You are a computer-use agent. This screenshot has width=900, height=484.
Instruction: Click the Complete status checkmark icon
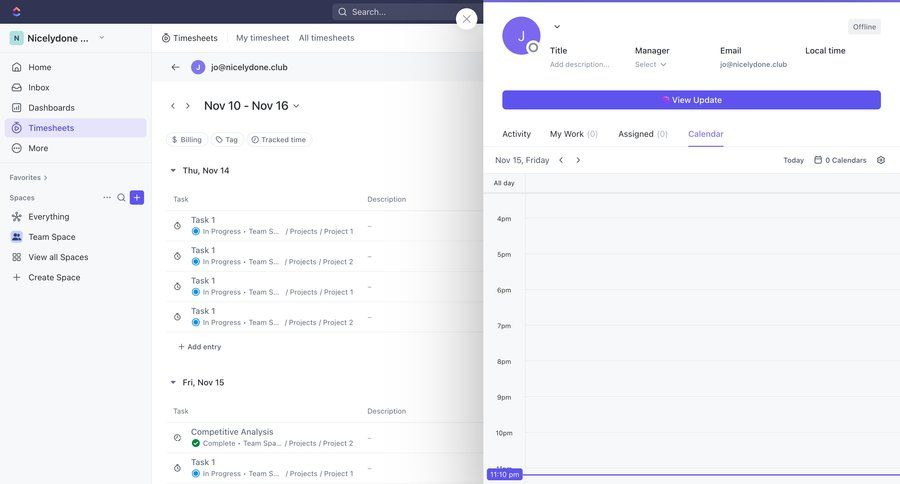pyautogui.click(x=196, y=443)
